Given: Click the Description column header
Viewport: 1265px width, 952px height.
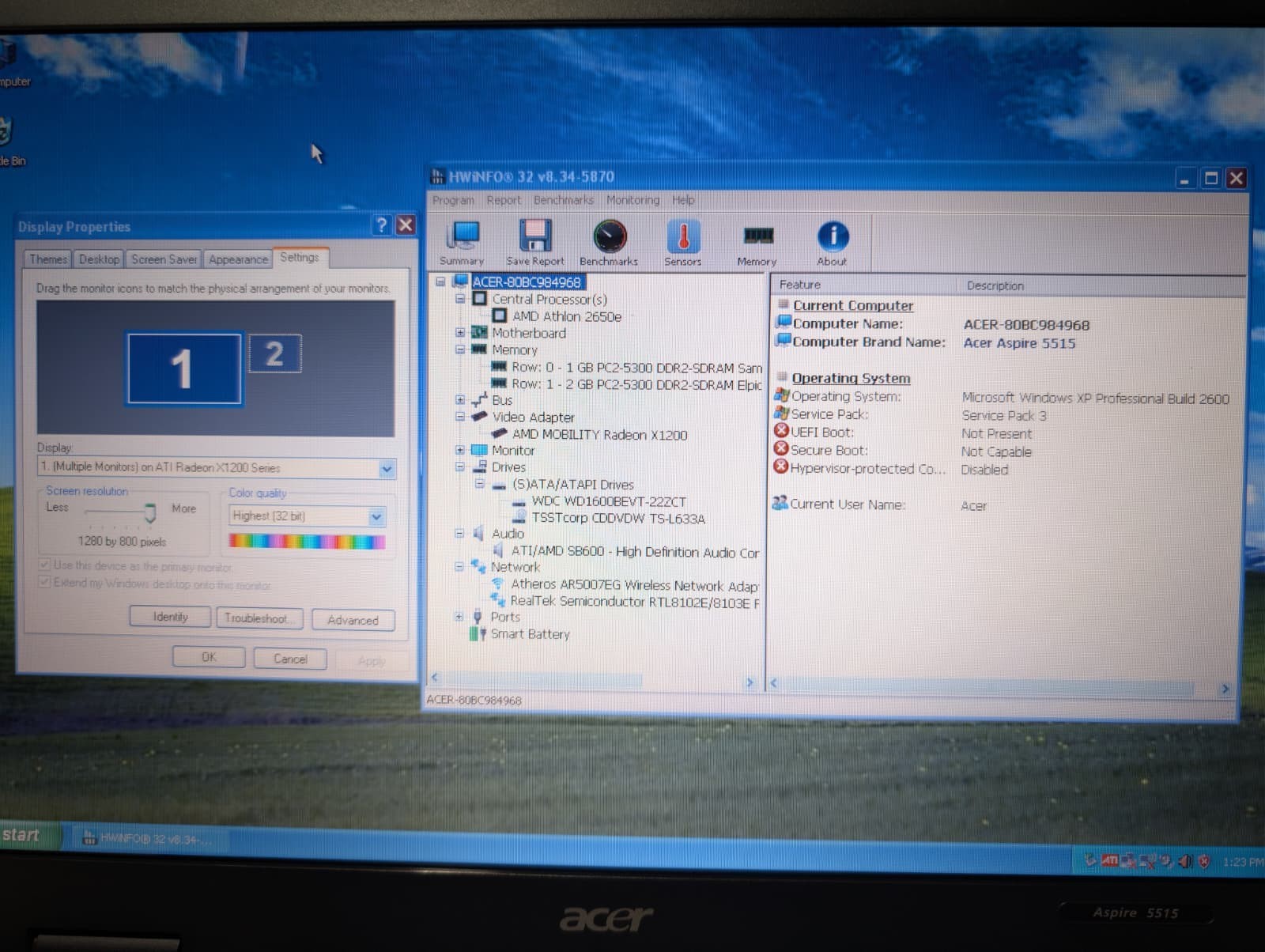Looking at the screenshot, I should [995, 285].
